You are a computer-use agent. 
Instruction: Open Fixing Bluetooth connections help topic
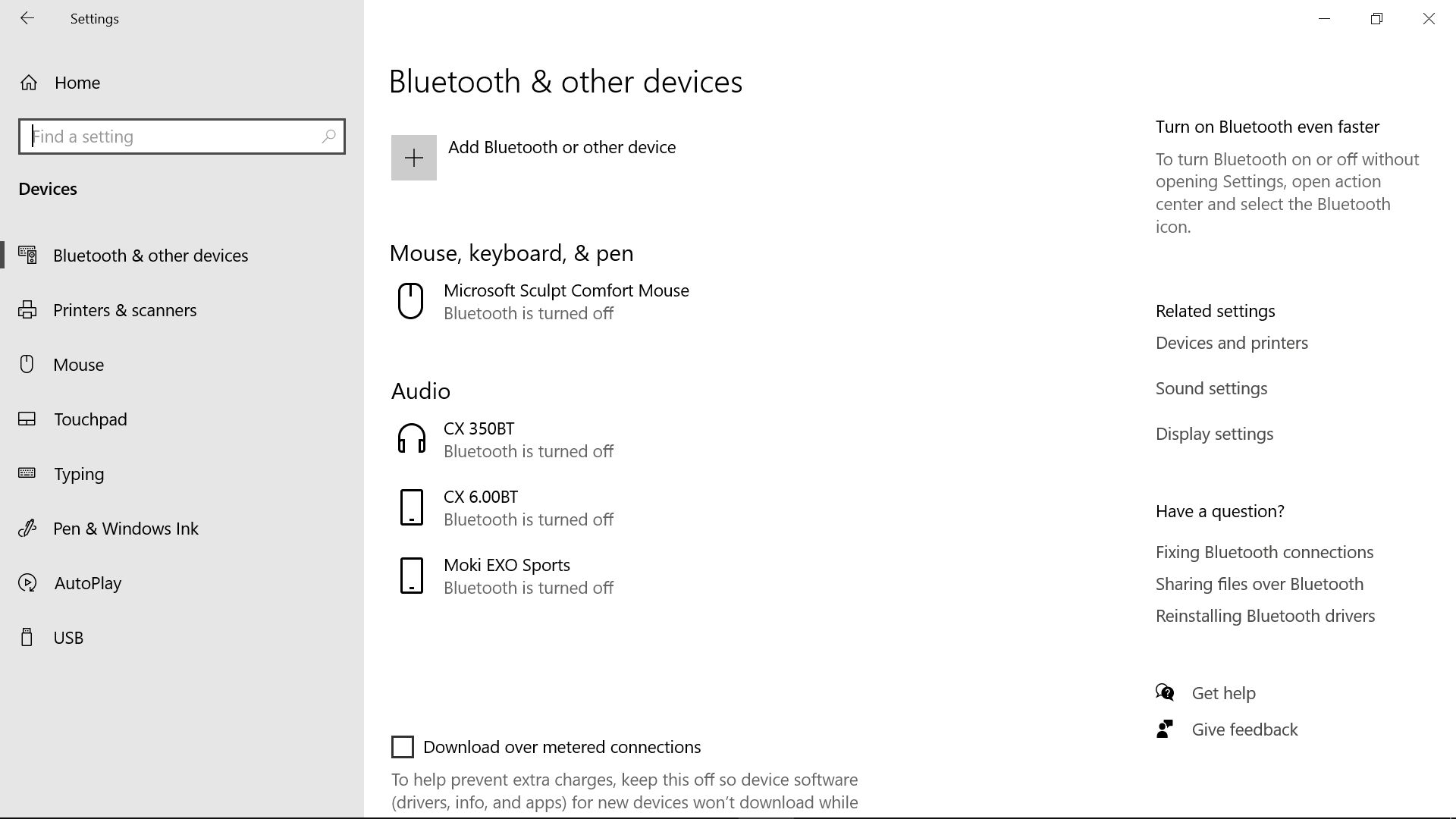point(1264,551)
